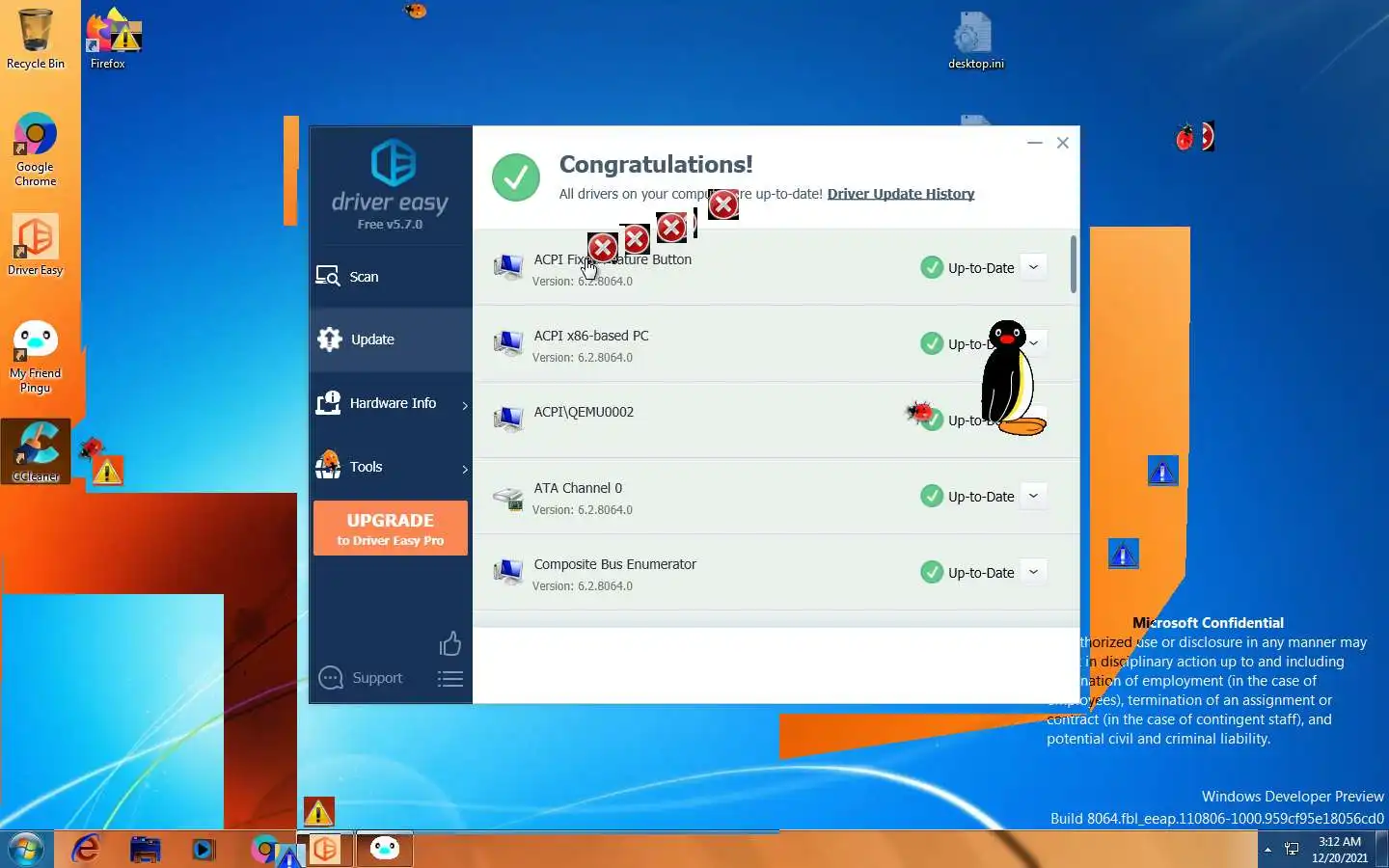Click the Support label
The image size is (1389, 868).
[x=377, y=678]
